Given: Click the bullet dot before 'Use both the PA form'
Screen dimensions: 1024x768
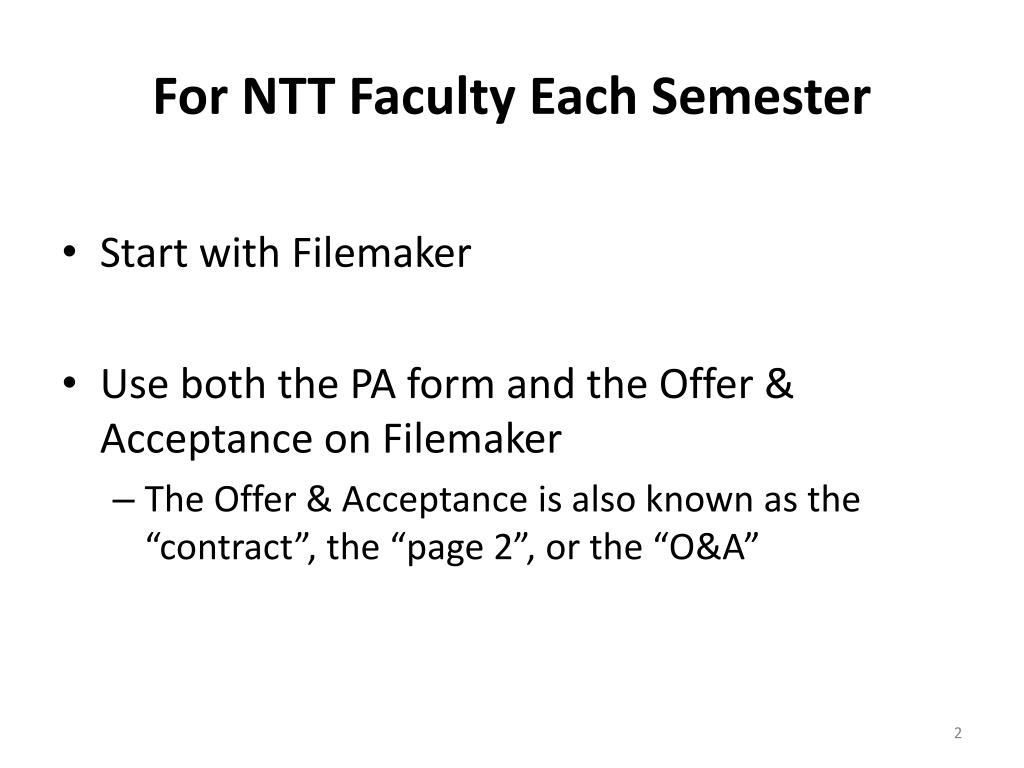Looking at the screenshot, I should coord(70,383).
